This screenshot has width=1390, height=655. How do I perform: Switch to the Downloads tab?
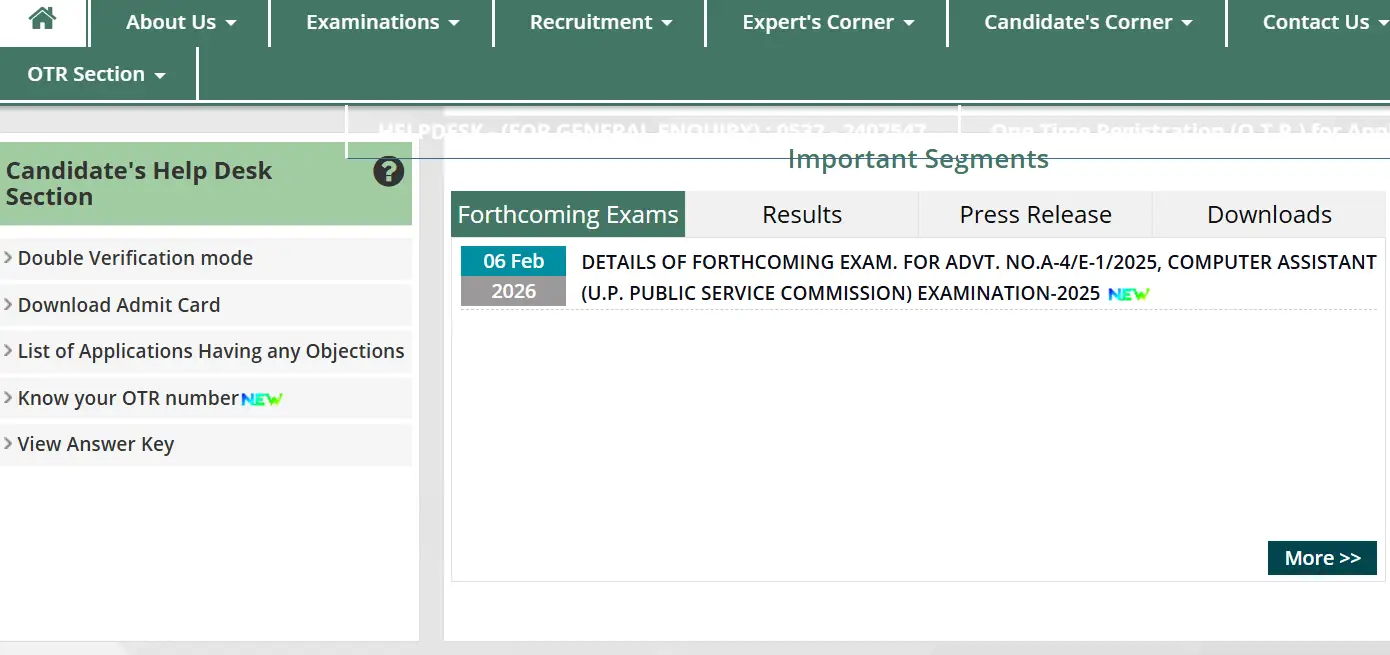coord(1270,214)
